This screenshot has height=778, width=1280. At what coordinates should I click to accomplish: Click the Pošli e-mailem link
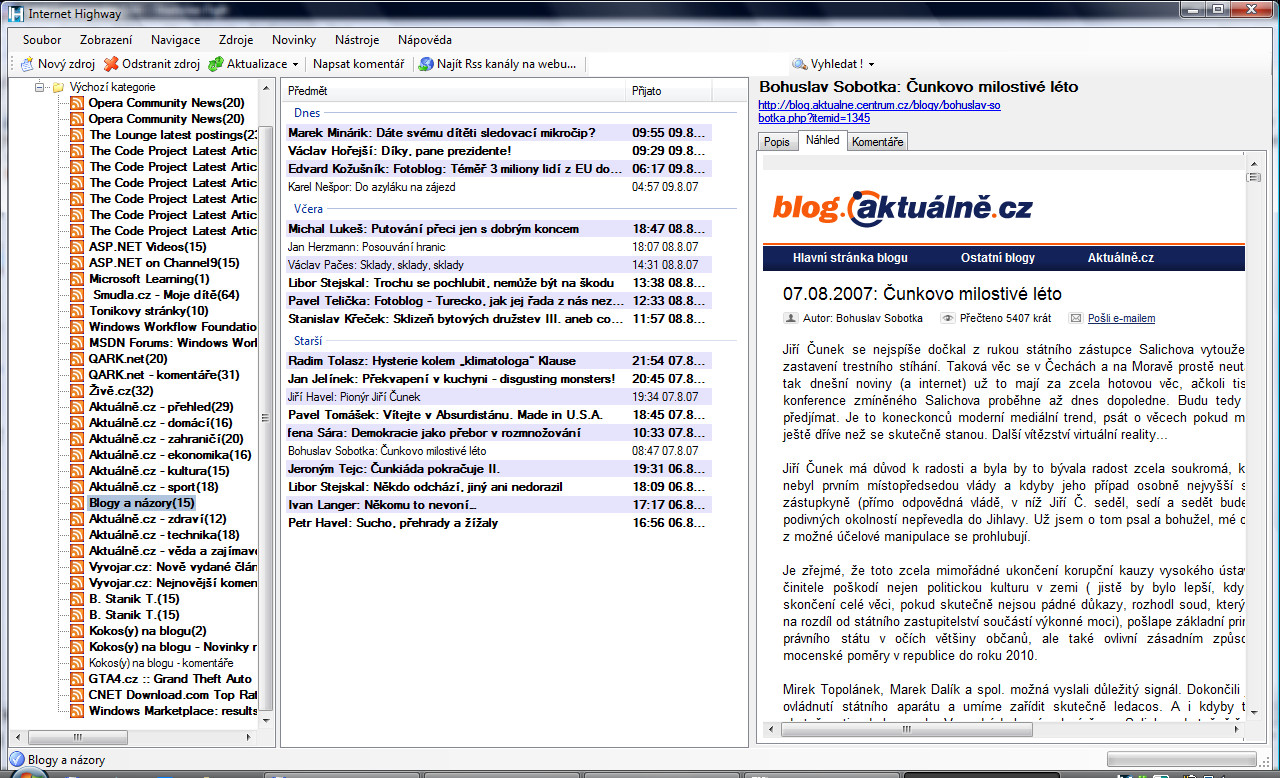(x=1121, y=318)
